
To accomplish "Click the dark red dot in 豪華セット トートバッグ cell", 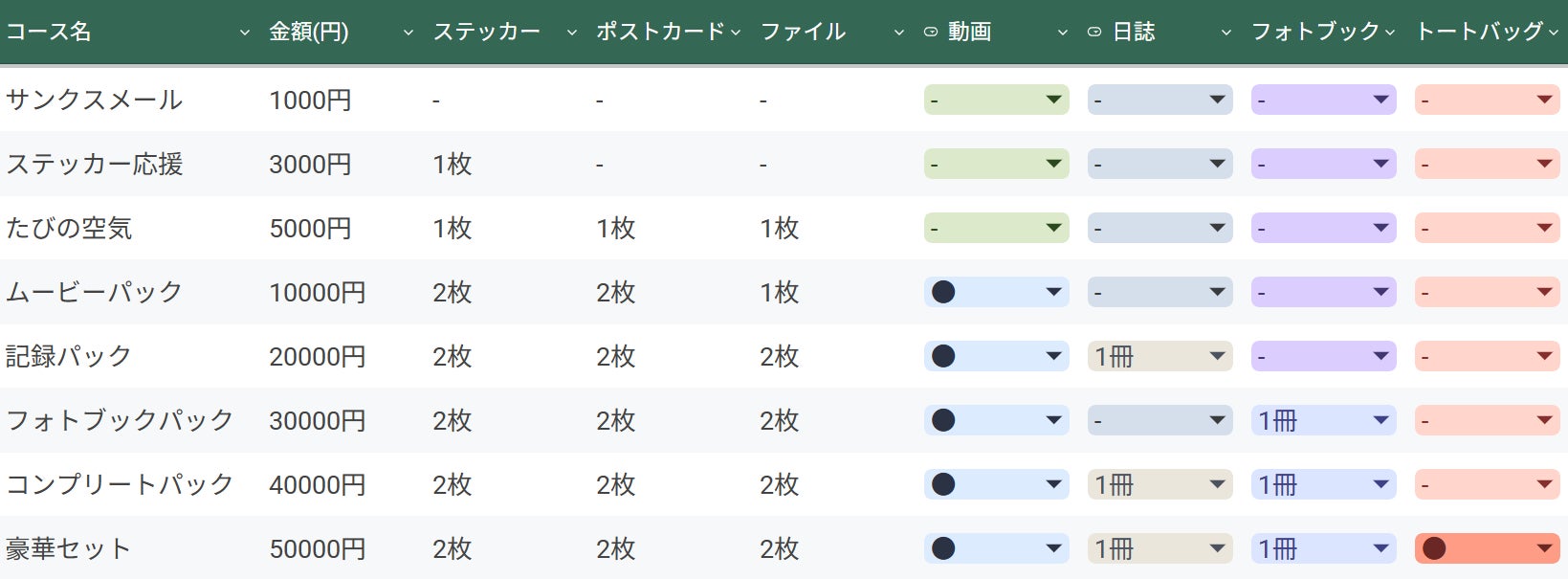I will (x=1434, y=548).
